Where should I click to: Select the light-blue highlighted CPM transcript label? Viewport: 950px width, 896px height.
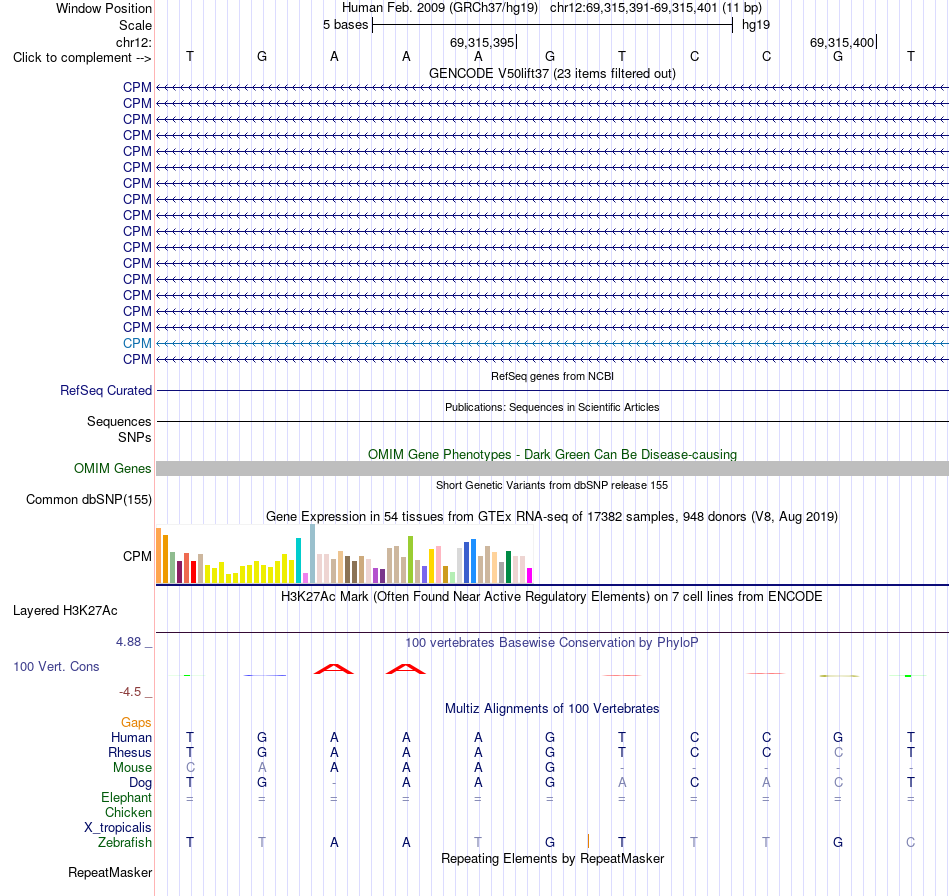click(137, 343)
